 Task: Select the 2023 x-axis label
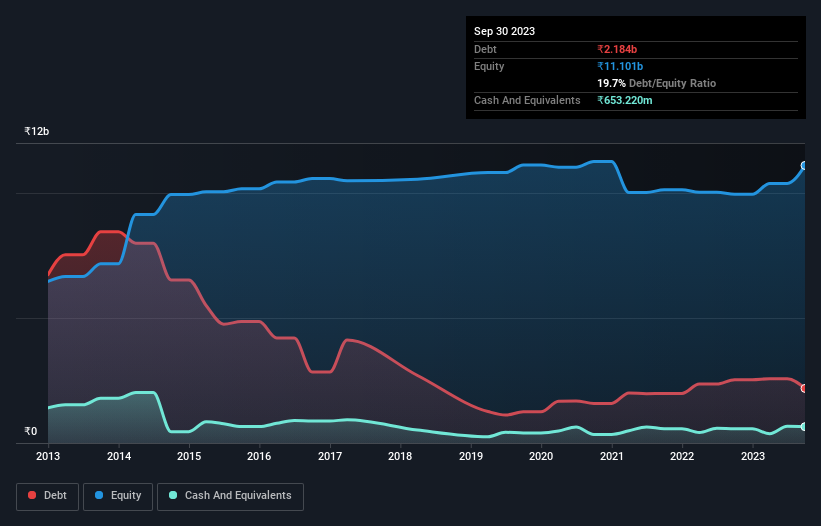point(752,456)
